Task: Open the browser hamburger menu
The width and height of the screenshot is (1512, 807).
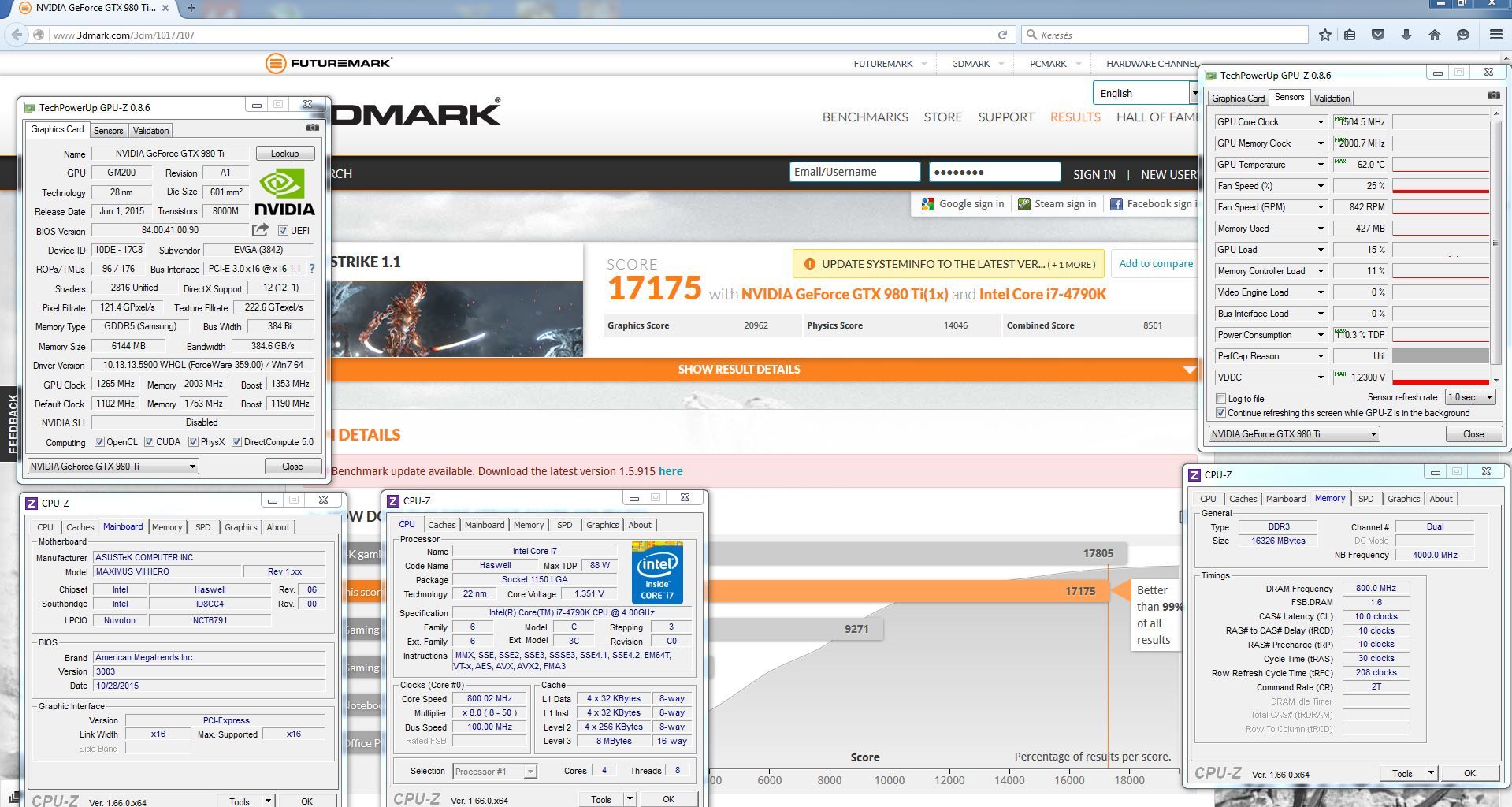Action: coord(1495,35)
